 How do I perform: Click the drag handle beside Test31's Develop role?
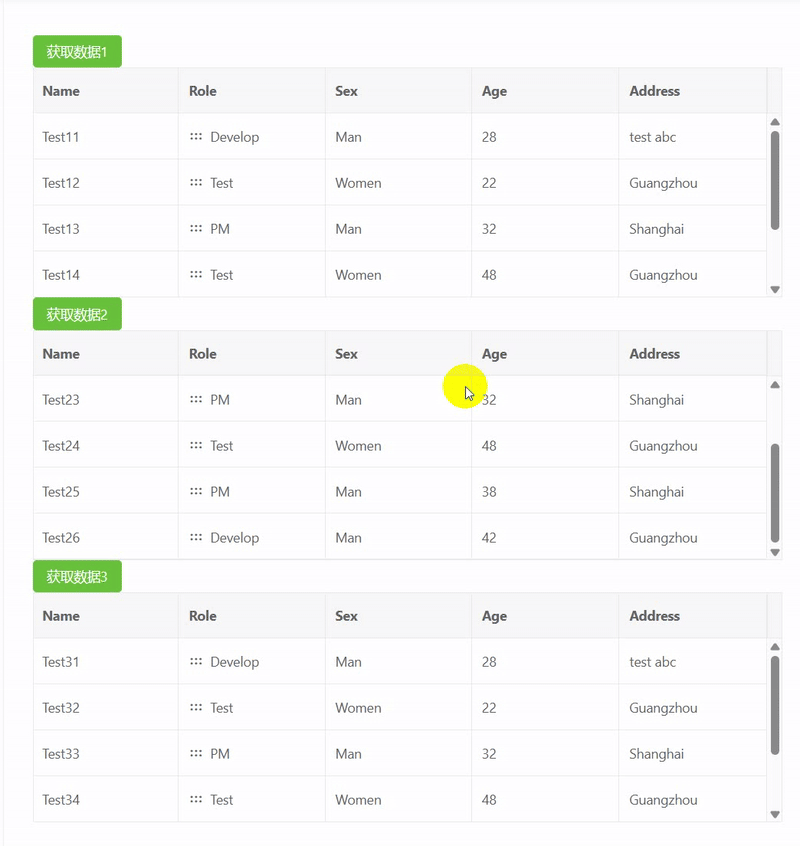[x=197, y=662]
